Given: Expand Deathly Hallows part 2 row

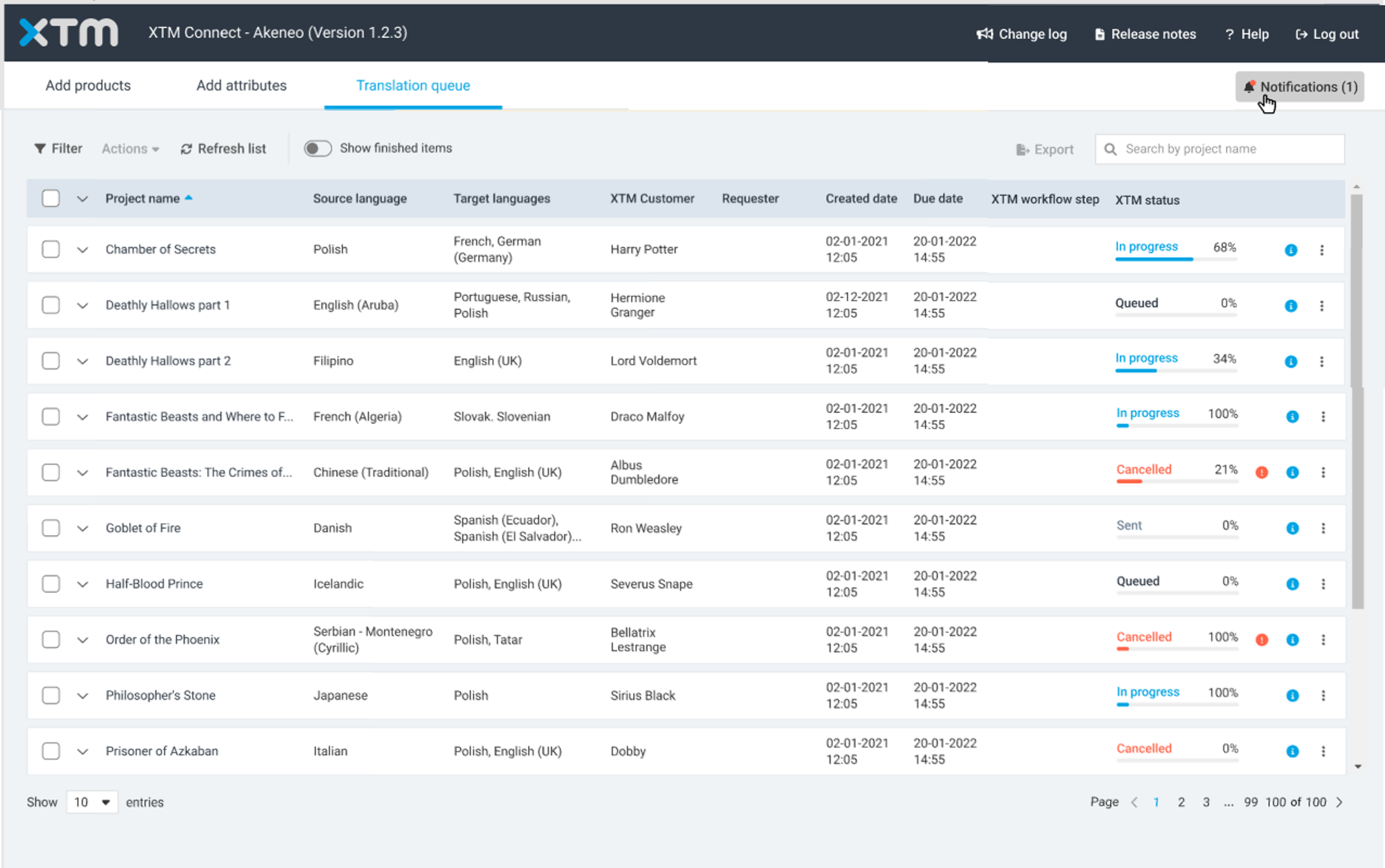Looking at the screenshot, I should 83,361.
